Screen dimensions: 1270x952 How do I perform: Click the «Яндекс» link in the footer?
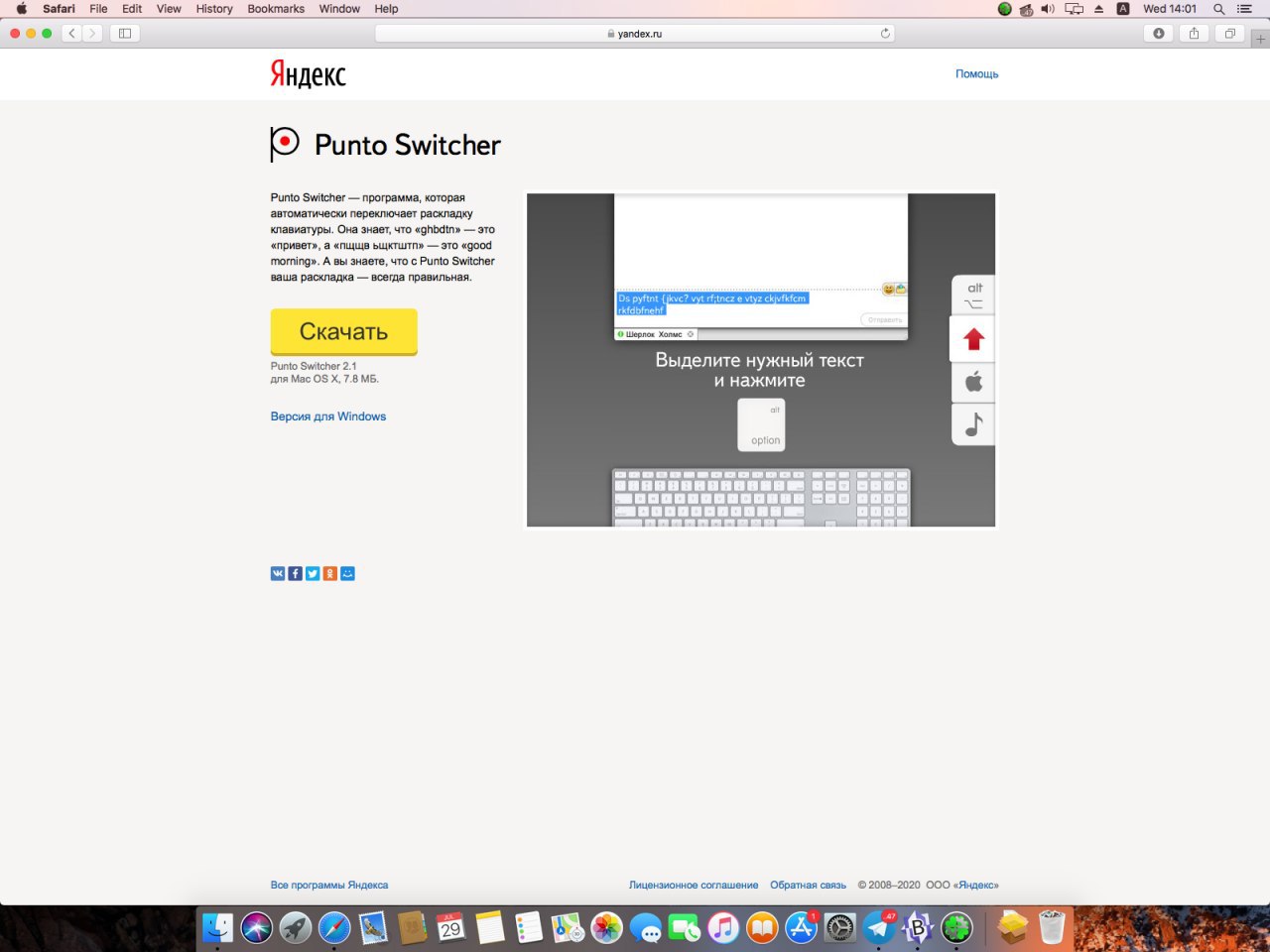point(976,885)
